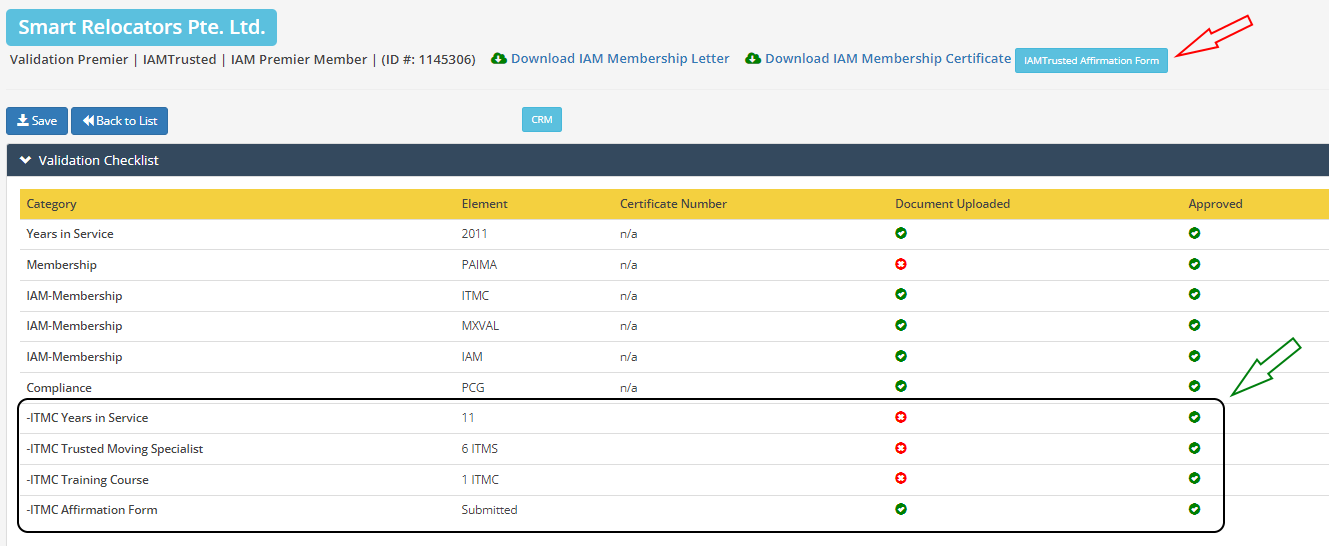Click cloud download icon beside Membership Letter
The width and height of the screenshot is (1329, 546).
[x=499, y=59]
